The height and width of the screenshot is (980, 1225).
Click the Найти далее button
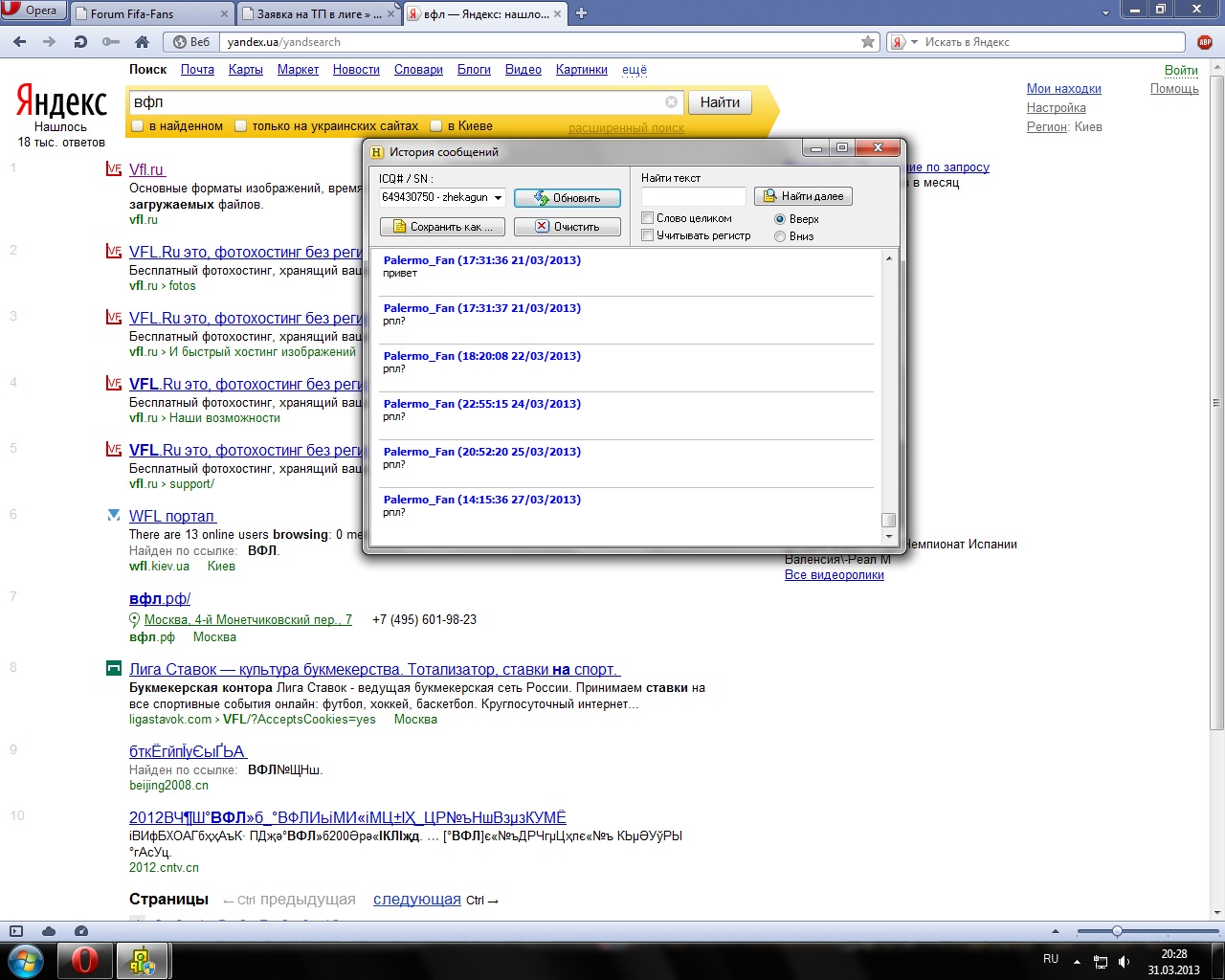point(803,196)
